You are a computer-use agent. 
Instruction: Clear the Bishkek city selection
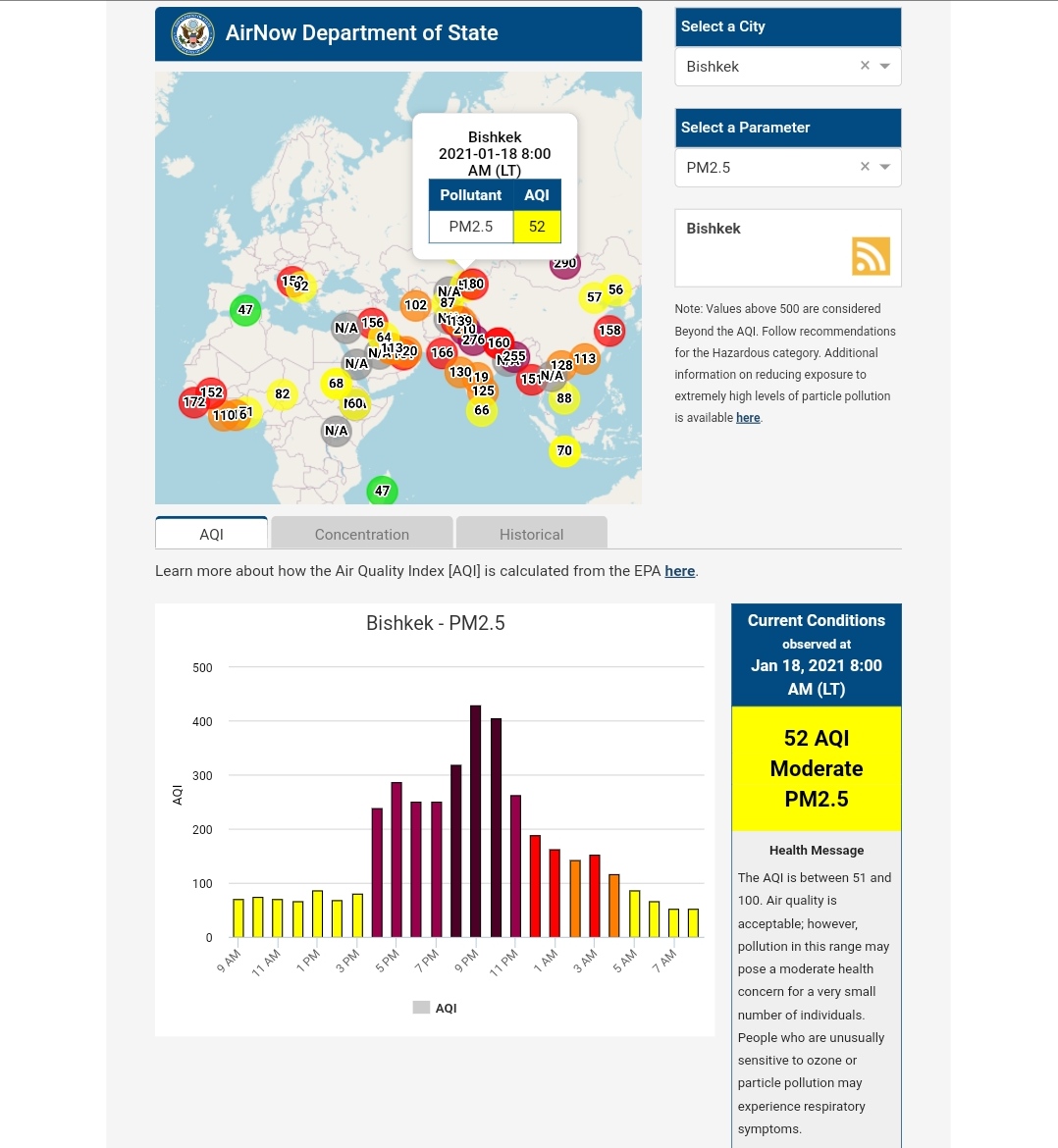(865, 66)
